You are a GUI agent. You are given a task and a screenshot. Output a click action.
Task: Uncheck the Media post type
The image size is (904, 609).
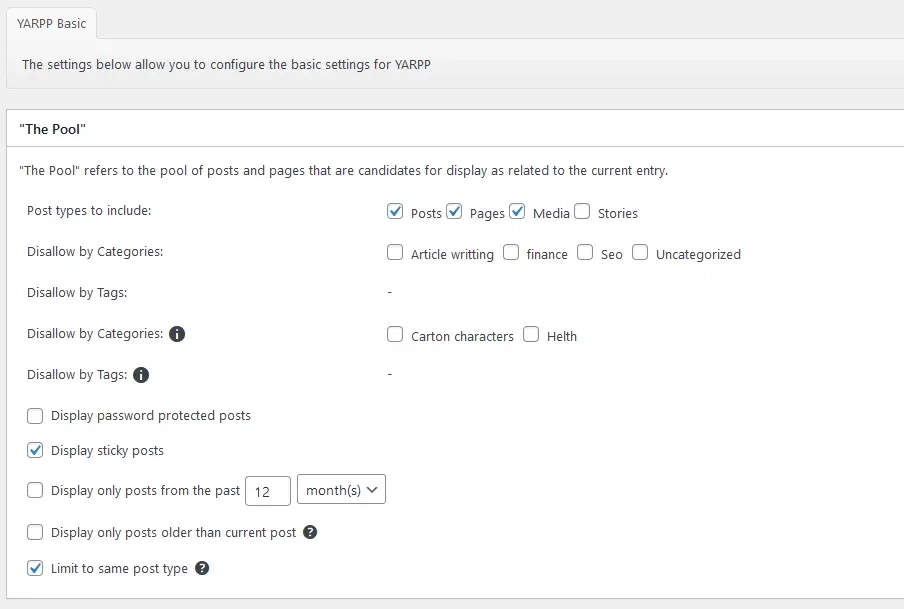pyautogui.click(x=517, y=212)
